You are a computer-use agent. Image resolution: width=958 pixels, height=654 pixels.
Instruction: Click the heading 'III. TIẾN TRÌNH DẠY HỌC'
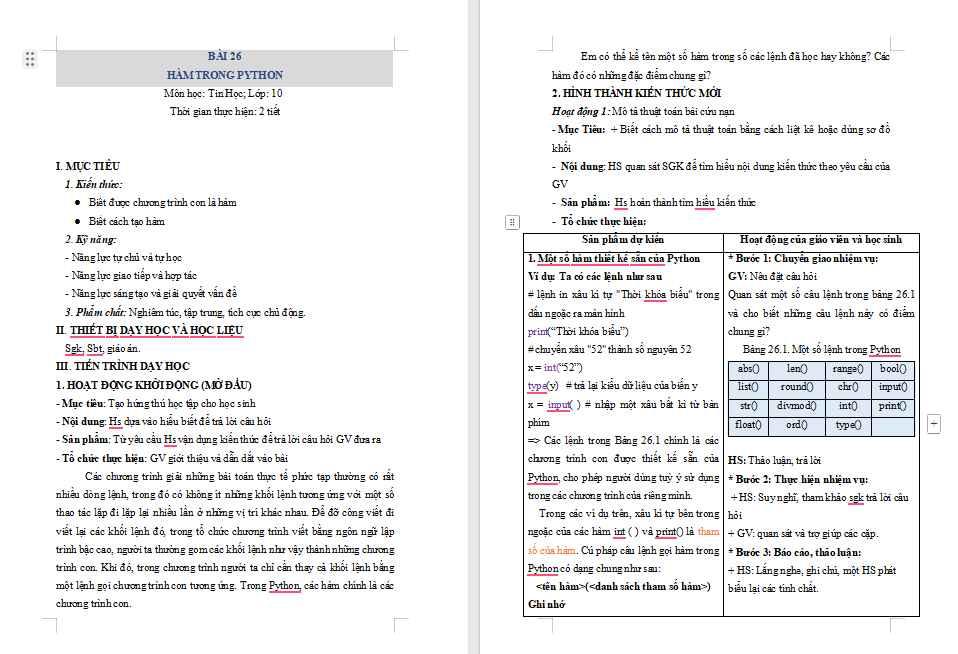(123, 366)
